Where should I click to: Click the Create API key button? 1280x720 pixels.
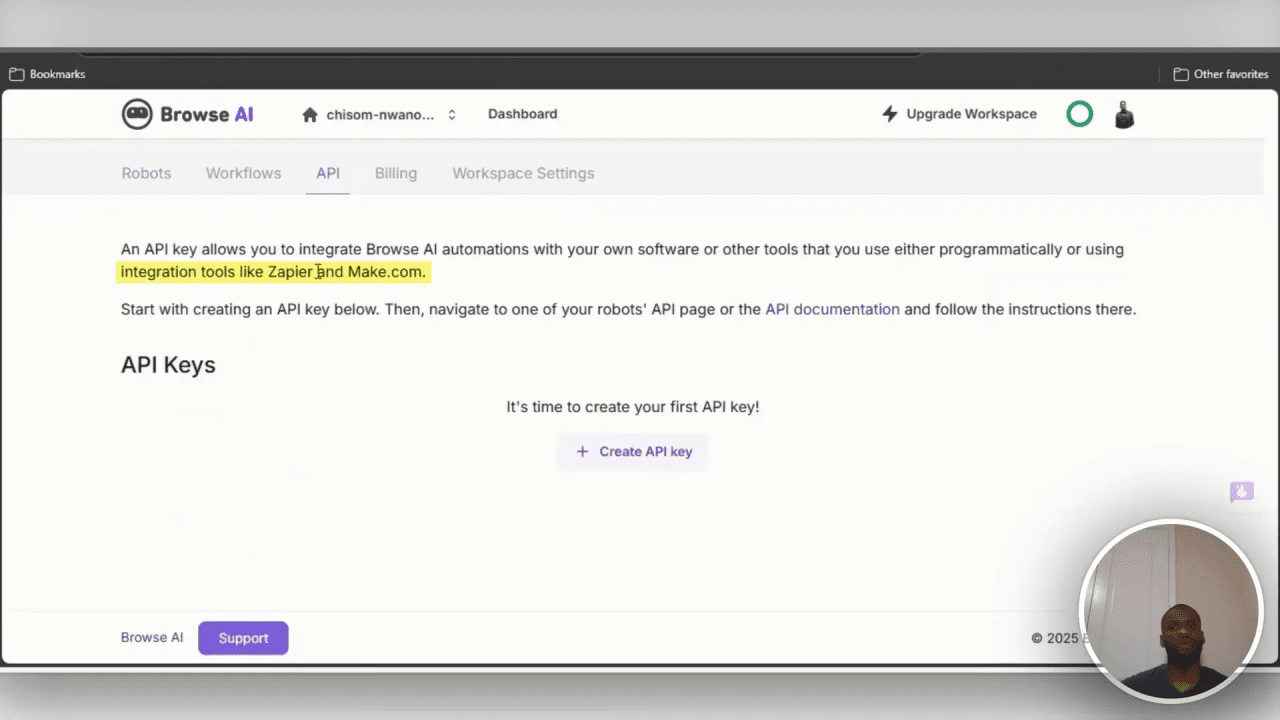[x=633, y=451]
